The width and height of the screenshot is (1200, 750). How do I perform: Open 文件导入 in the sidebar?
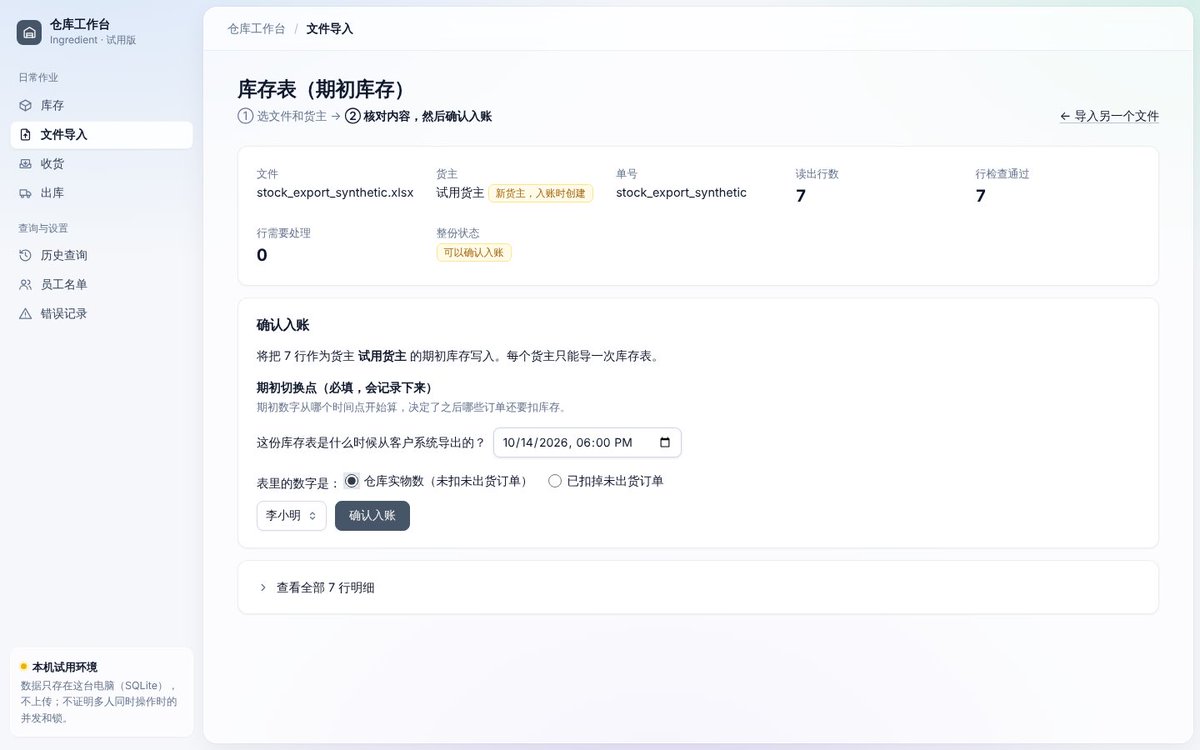coord(101,134)
